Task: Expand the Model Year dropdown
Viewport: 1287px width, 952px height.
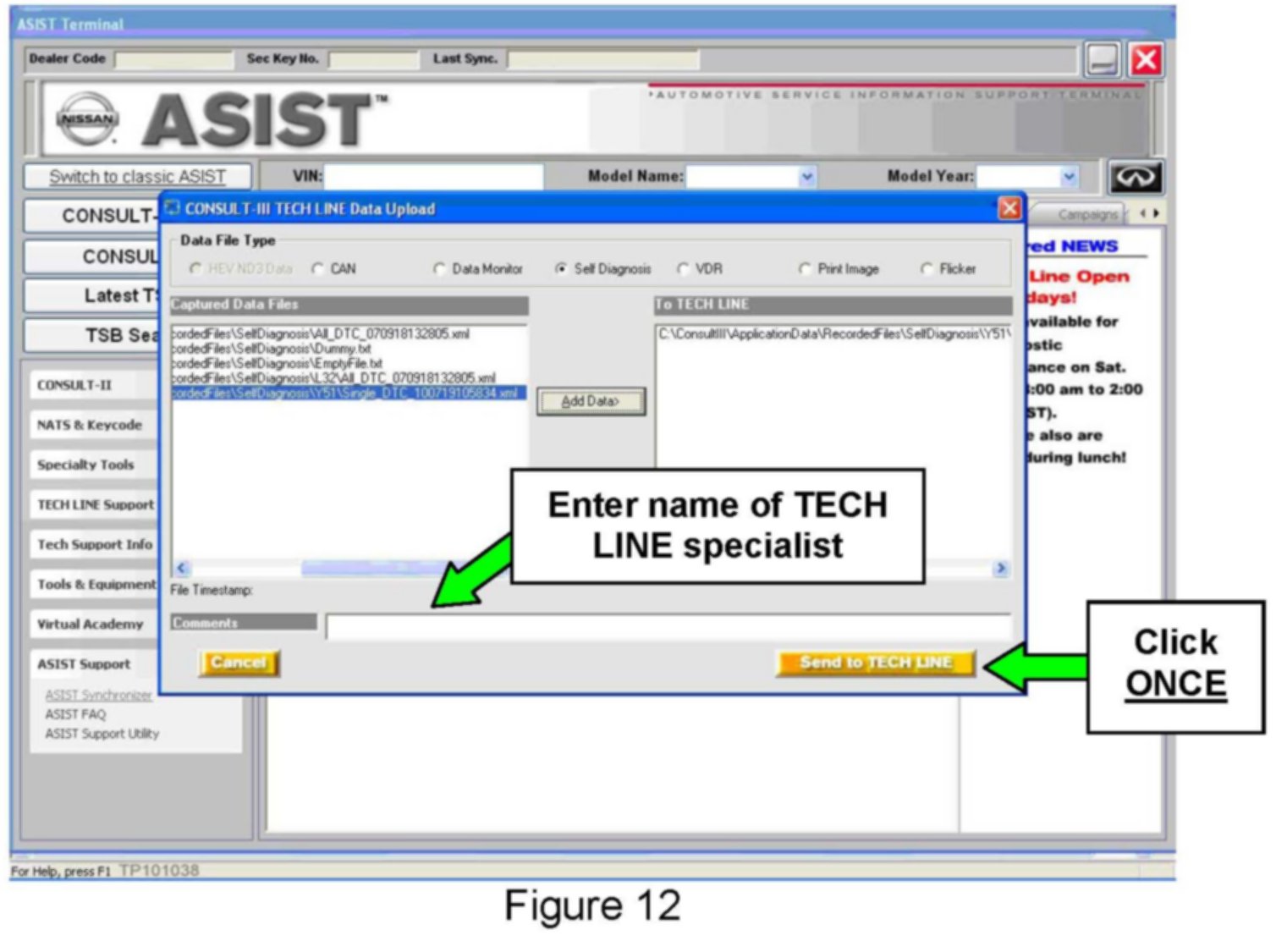Action: click(x=1069, y=177)
